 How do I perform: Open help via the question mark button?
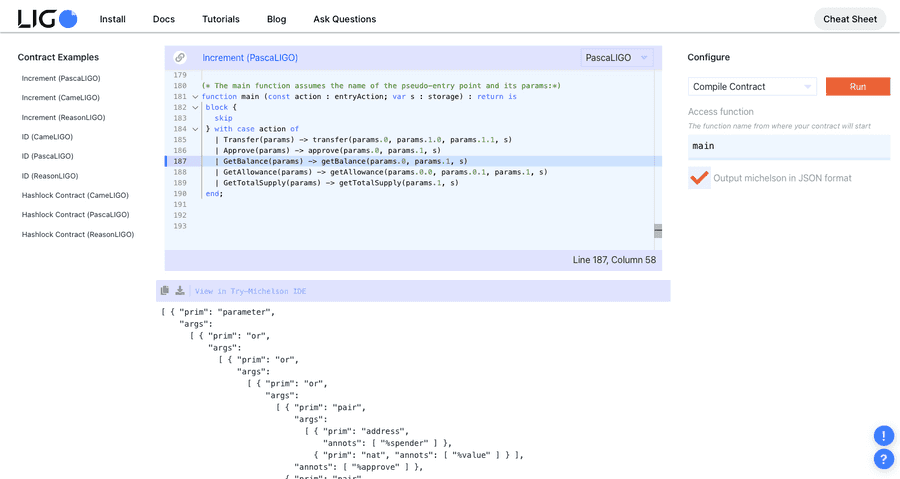(x=883, y=459)
